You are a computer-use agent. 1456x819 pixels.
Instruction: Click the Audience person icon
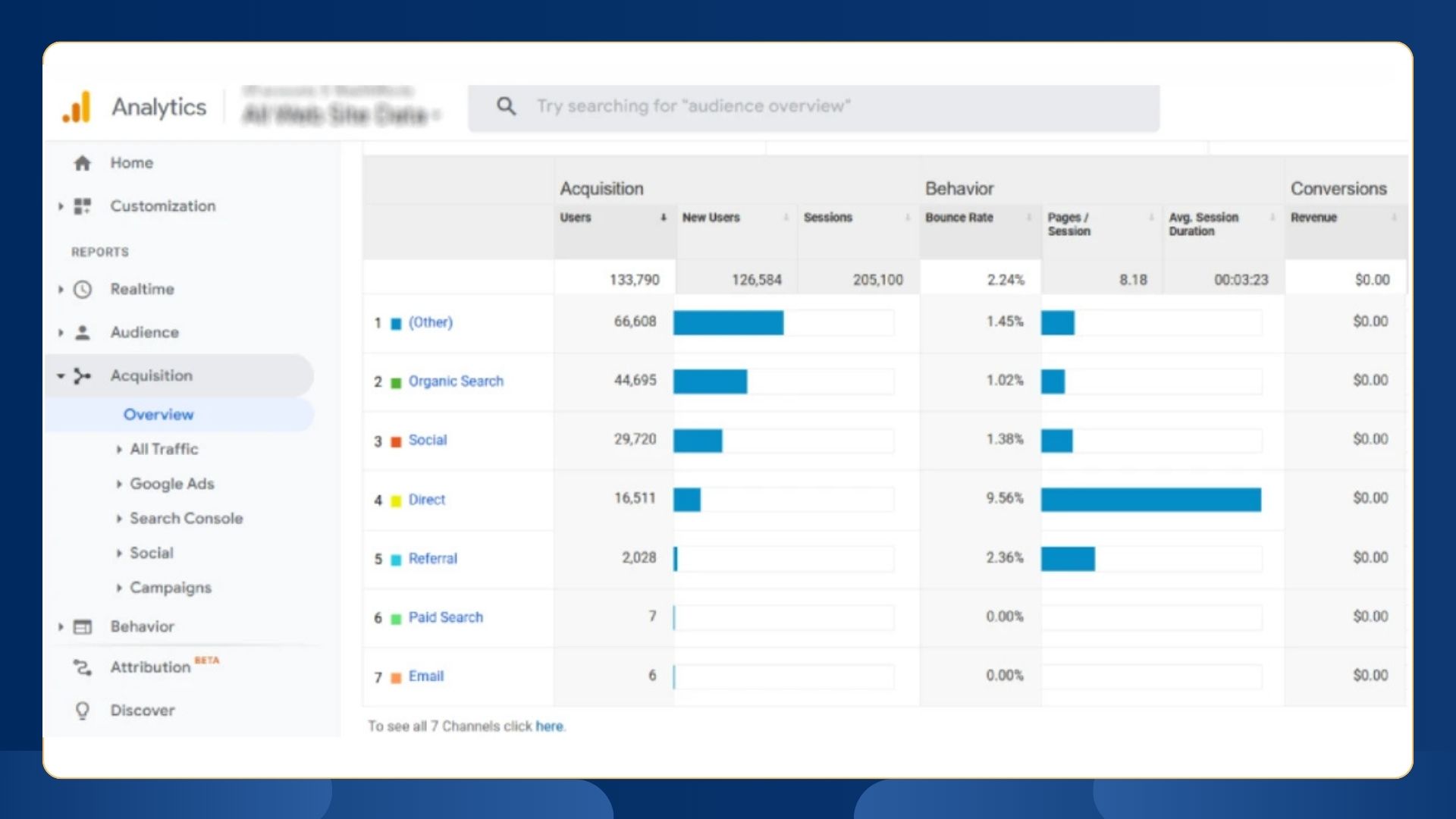pos(82,332)
